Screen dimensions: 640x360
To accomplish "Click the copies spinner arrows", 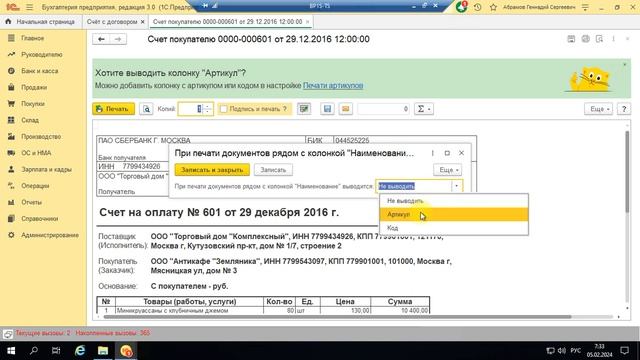I will tap(207, 109).
